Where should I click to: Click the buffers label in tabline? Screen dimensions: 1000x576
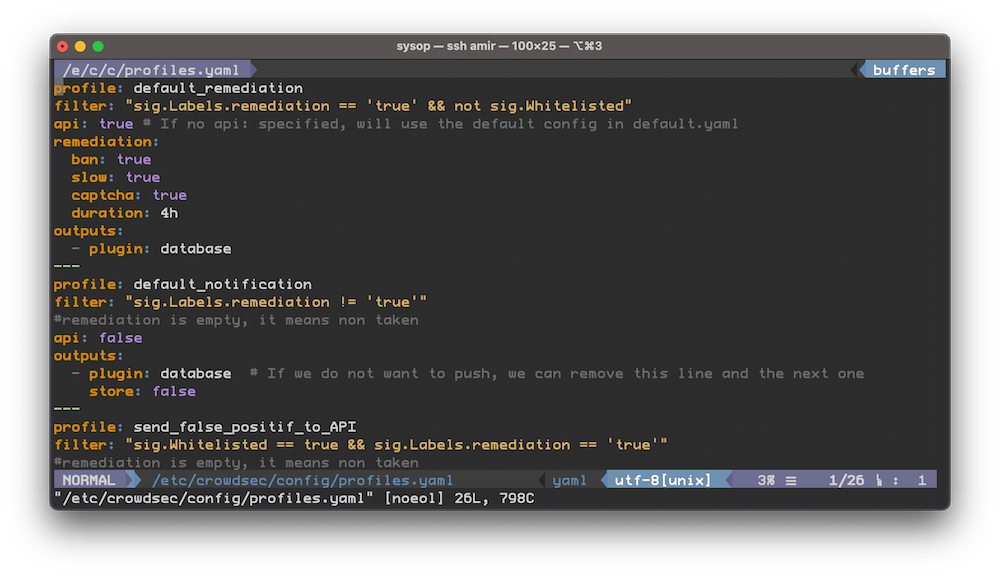click(x=904, y=70)
